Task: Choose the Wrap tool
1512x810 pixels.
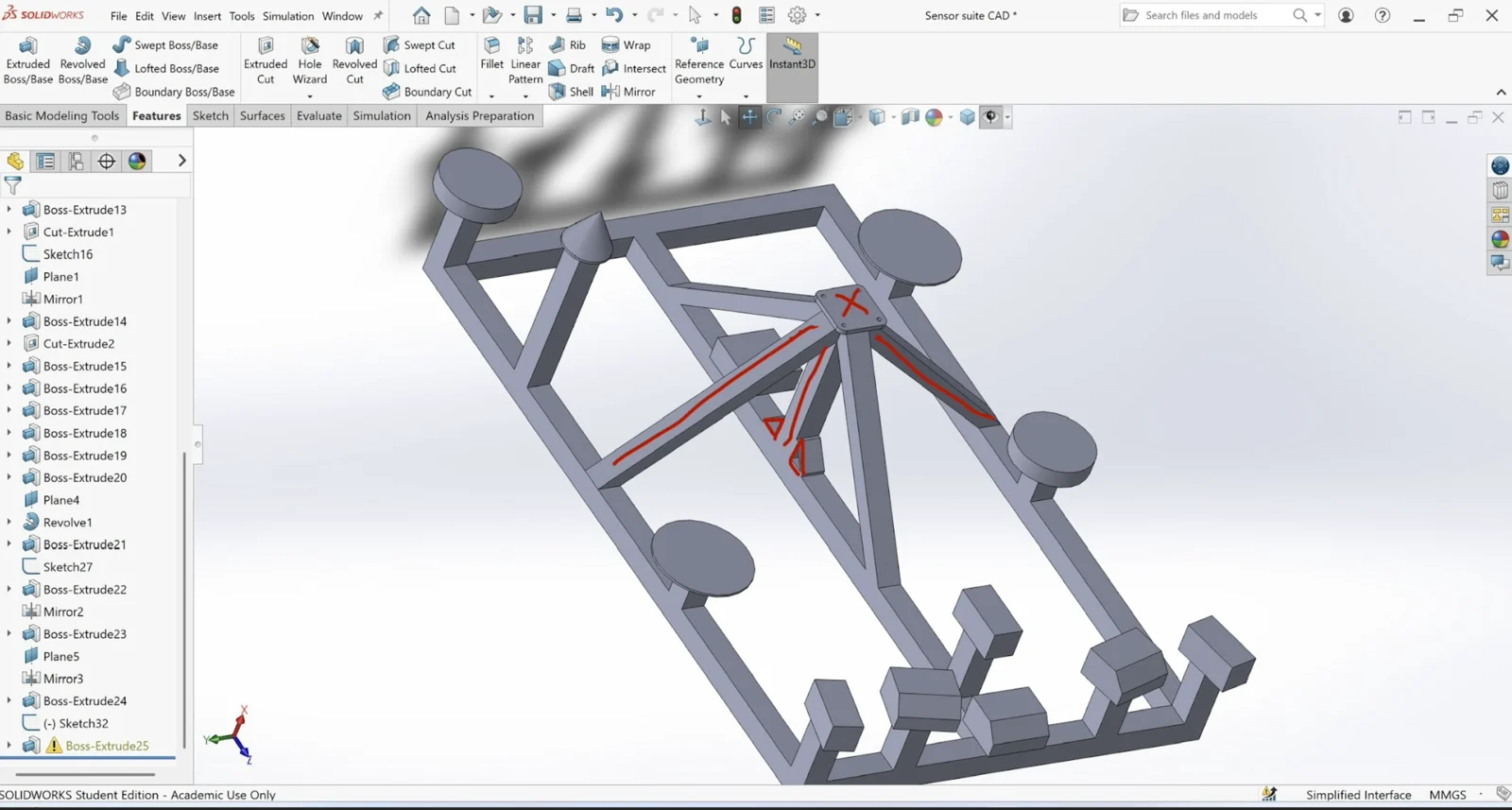Action: (627, 44)
